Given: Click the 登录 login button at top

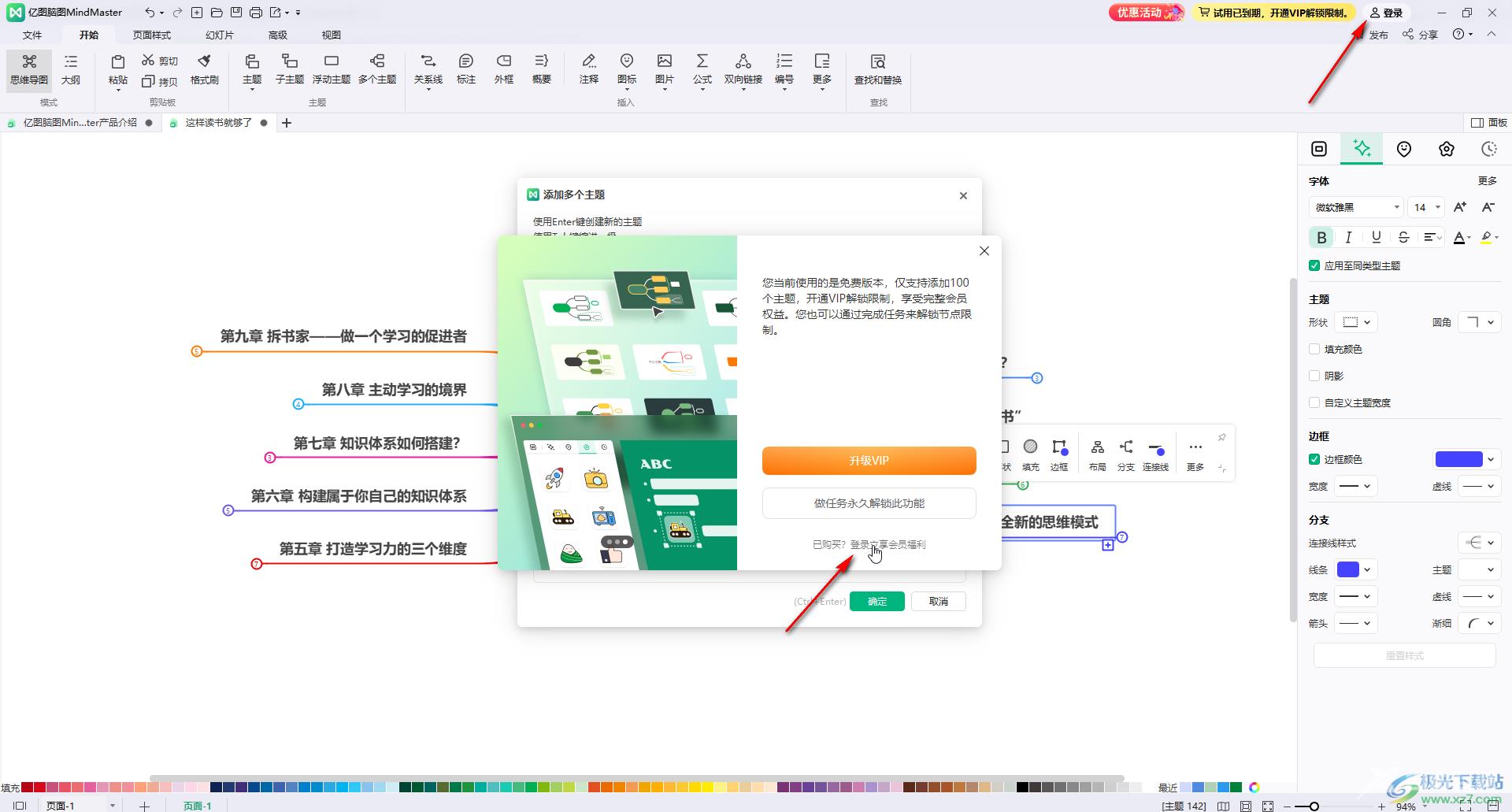Looking at the screenshot, I should (x=1386, y=13).
